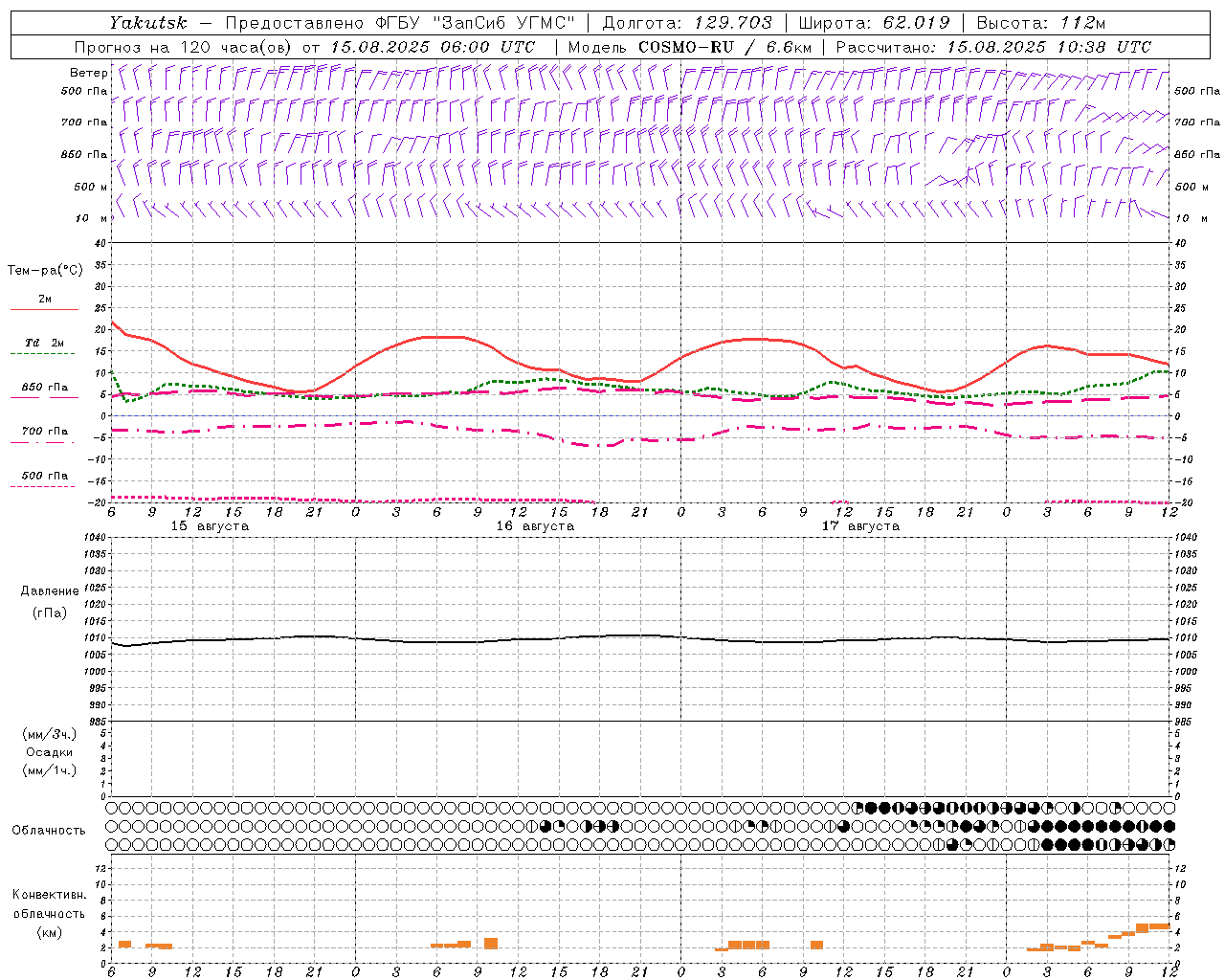Click the '500 м' wind level label at left

coord(90,187)
